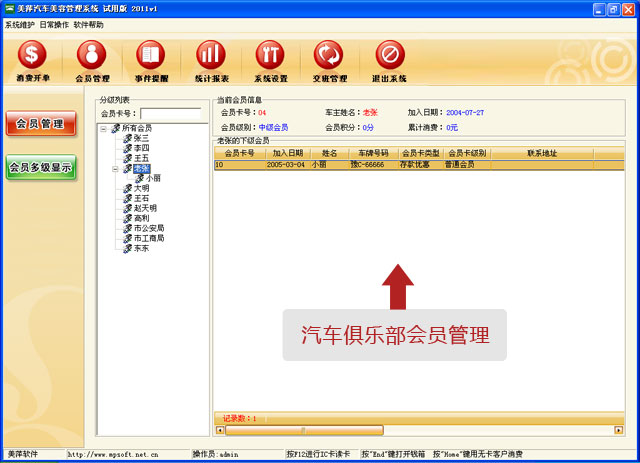Open 会员管理 from the top toolbar
Screen dimensions: 640x463
click(92, 54)
